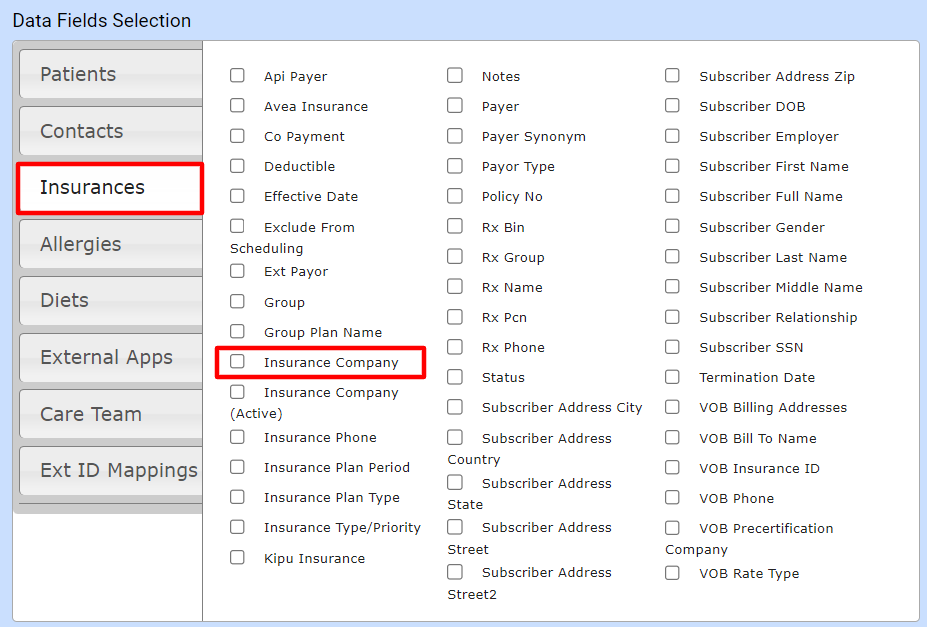Select the Kipu Insurance checkbox
Image resolution: width=927 pixels, height=627 pixels.
click(x=238, y=558)
